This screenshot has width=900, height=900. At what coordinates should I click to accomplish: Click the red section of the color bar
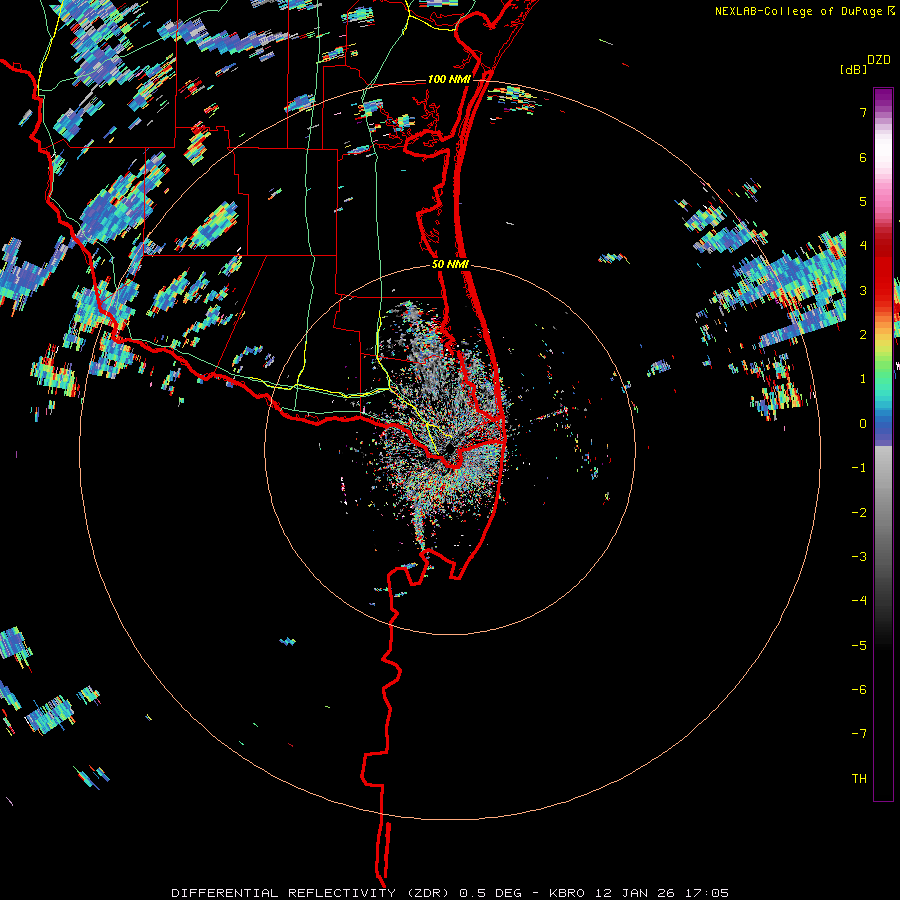tap(883, 270)
